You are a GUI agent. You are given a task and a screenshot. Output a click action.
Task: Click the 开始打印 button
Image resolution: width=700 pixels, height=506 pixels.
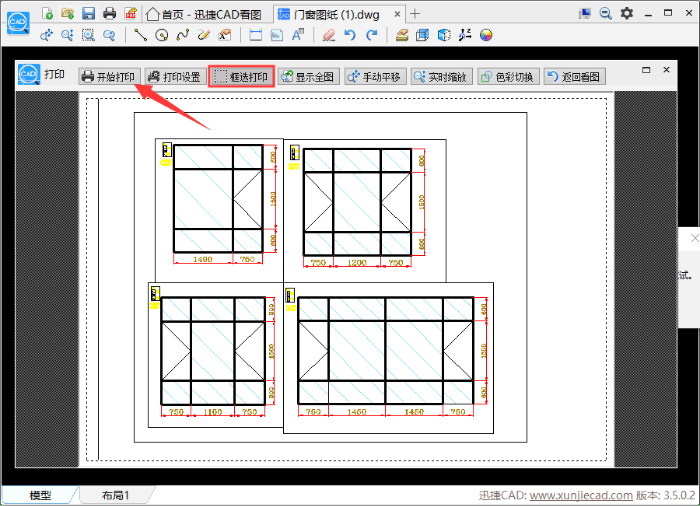point(110,77)
